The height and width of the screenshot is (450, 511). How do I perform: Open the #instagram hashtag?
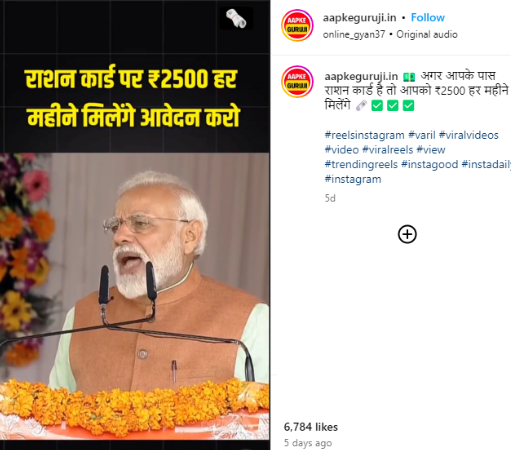click(x=353, y=179)
